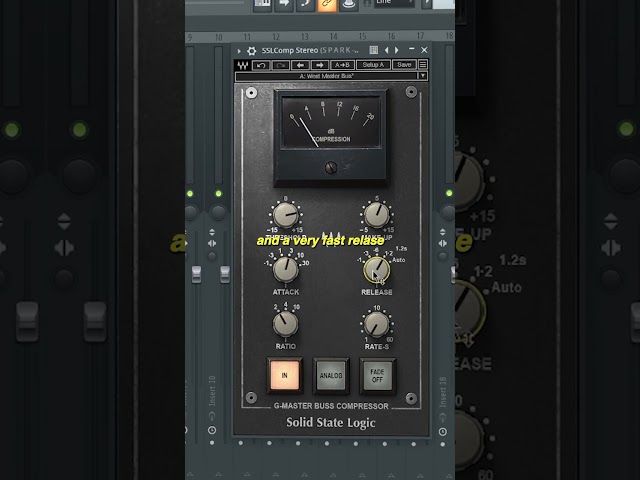This screenshot has width=640, height=480.
Task: Click the Save preset button
Action: pos(404,65)
